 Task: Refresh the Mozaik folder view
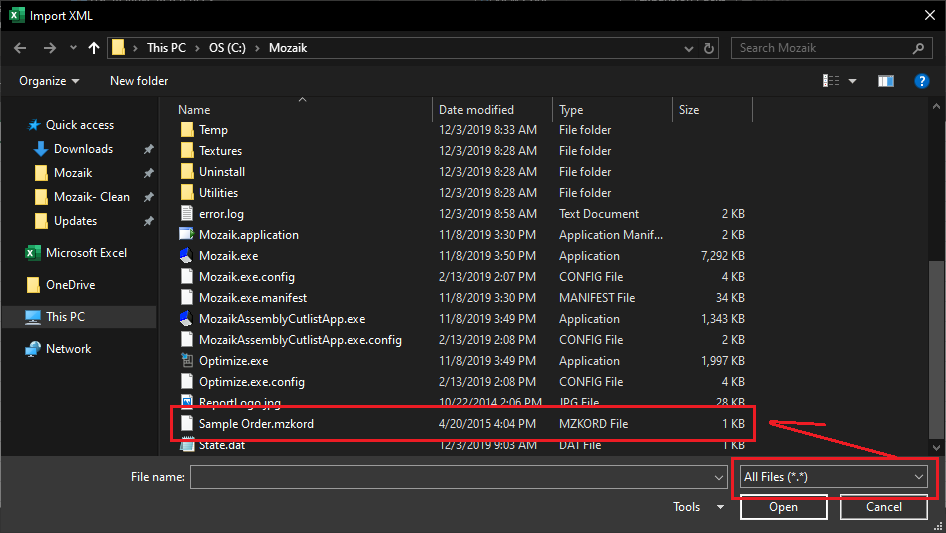709,48
